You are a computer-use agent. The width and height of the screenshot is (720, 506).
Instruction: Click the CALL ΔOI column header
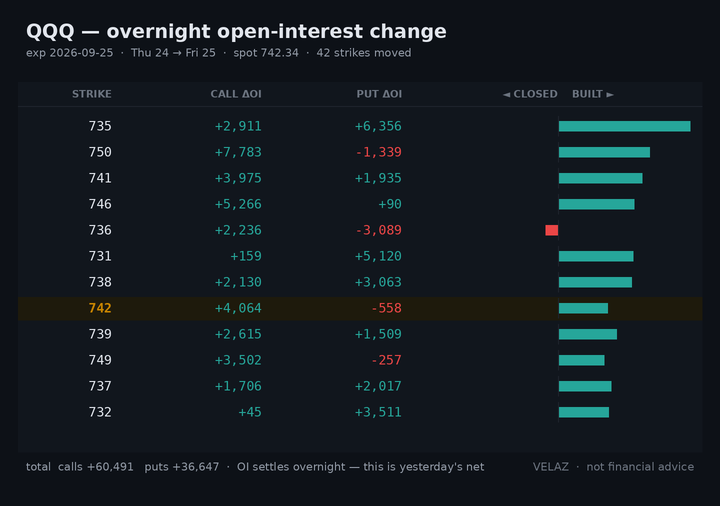tap(236, 94)
